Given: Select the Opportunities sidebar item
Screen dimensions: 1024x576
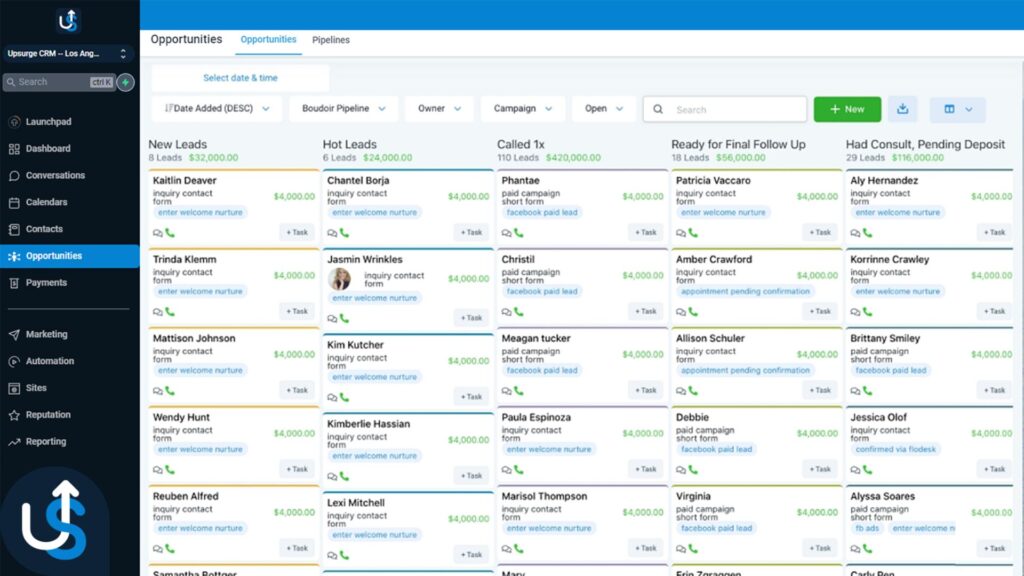Looking at the screenshot, I should pos(70,256).
